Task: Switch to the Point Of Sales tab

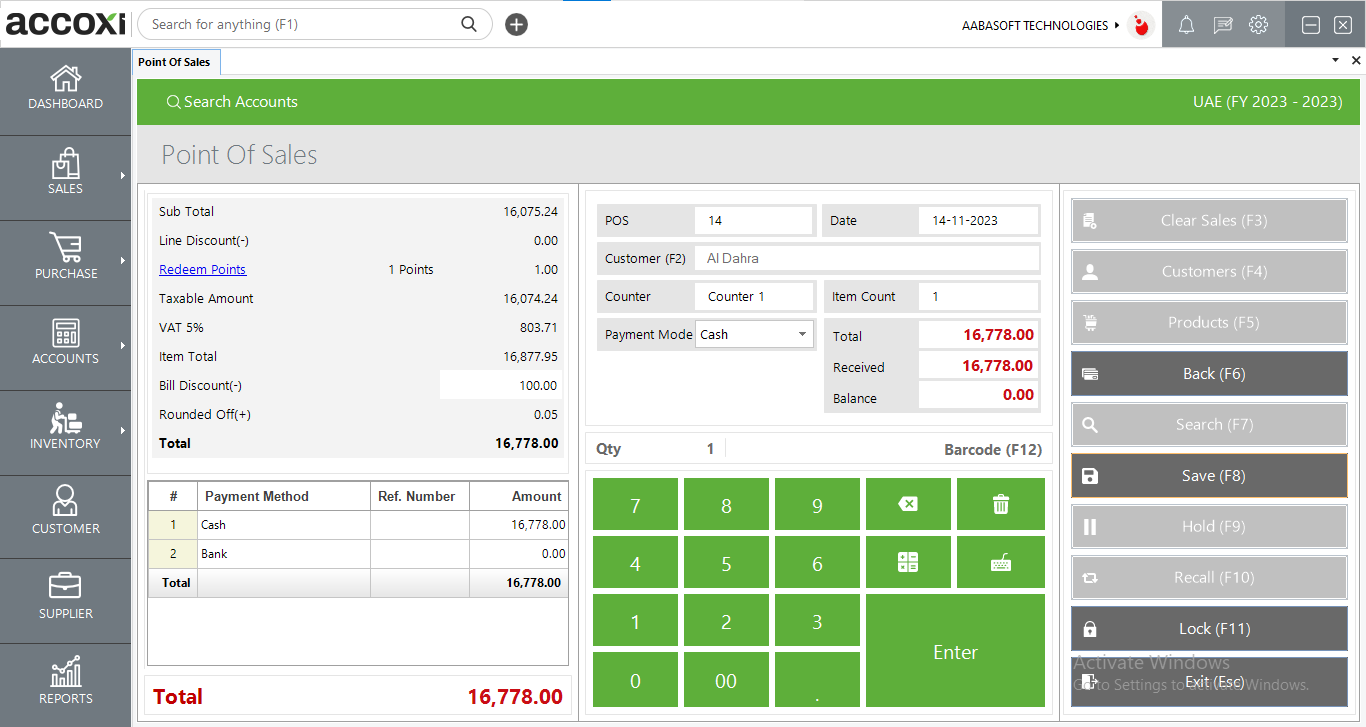Action: coord(176,61)
